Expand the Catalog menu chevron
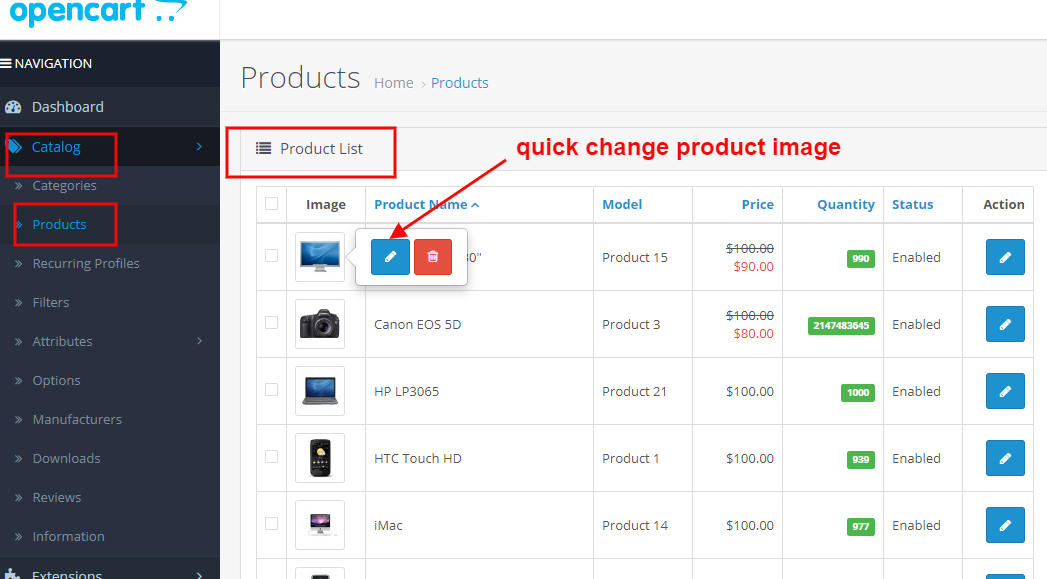1047x579 pixels. (x=199, y=146)
